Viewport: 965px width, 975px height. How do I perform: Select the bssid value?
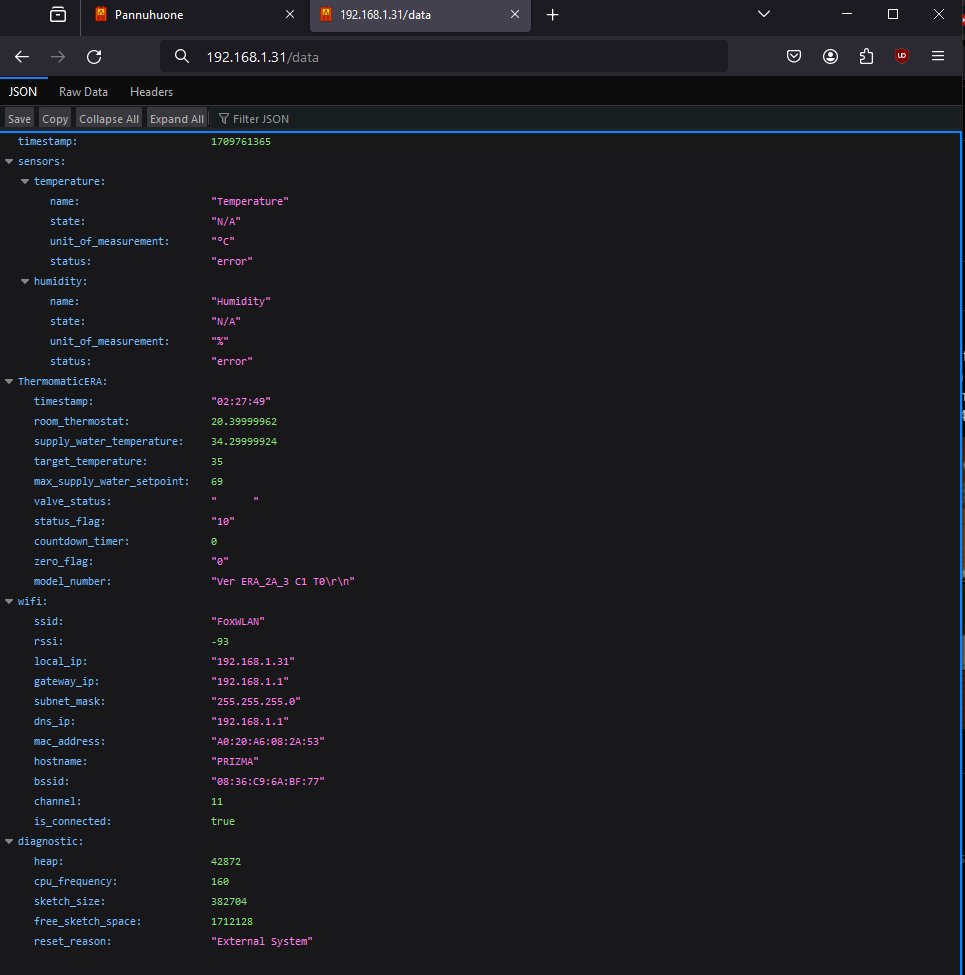267,782
